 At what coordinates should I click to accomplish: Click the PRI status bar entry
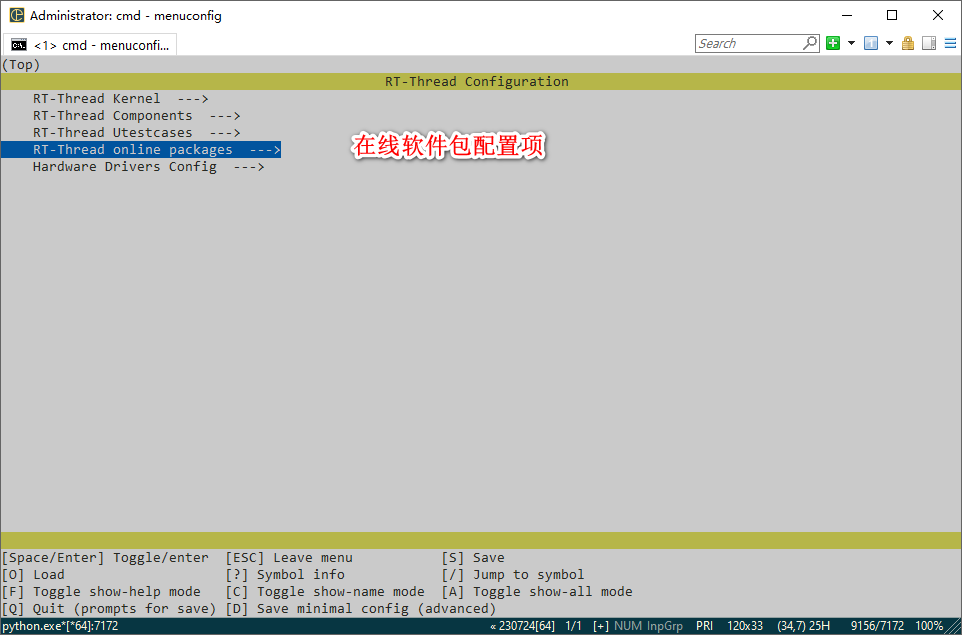click(704, 626)
